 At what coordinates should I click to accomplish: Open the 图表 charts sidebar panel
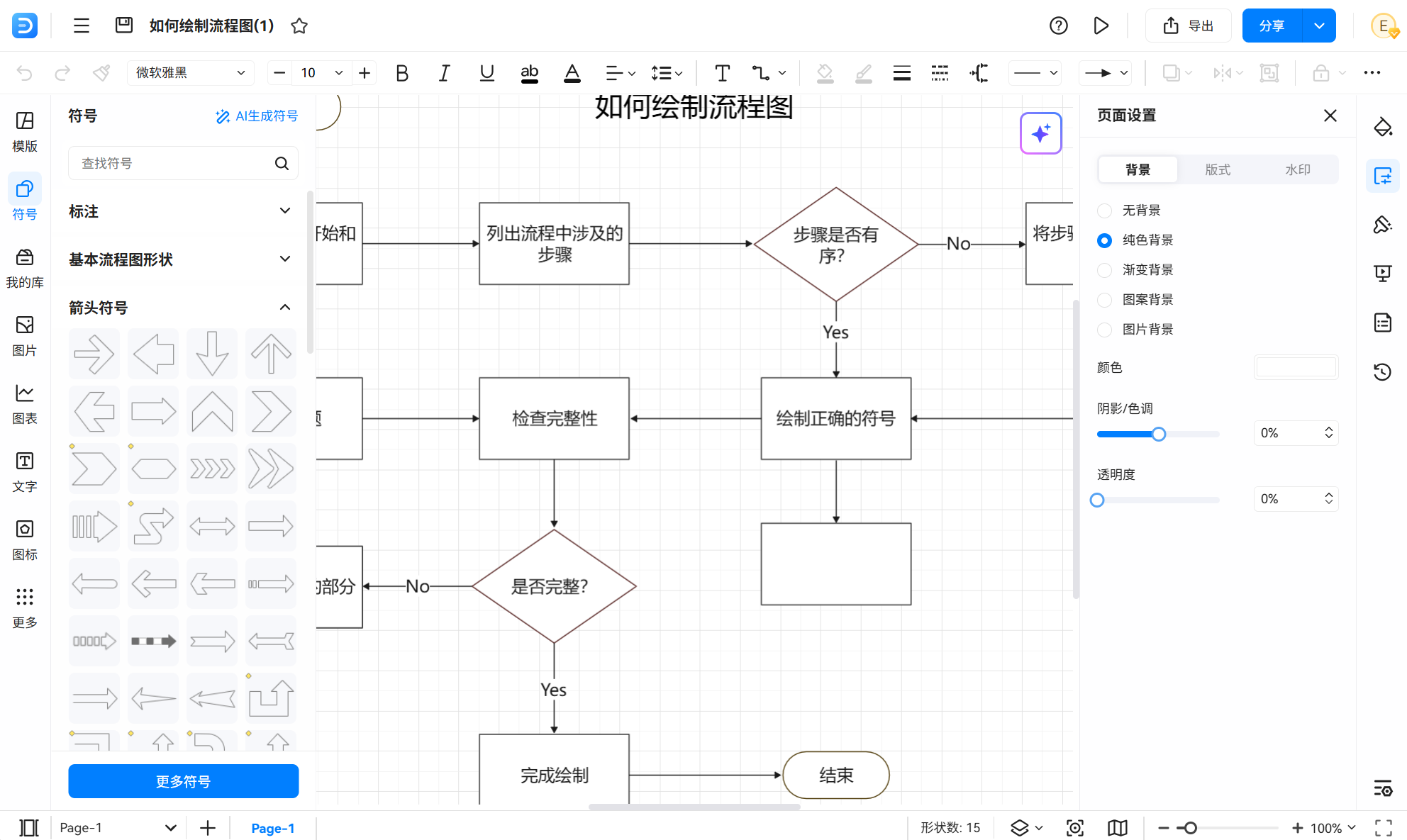click(25, 405)
